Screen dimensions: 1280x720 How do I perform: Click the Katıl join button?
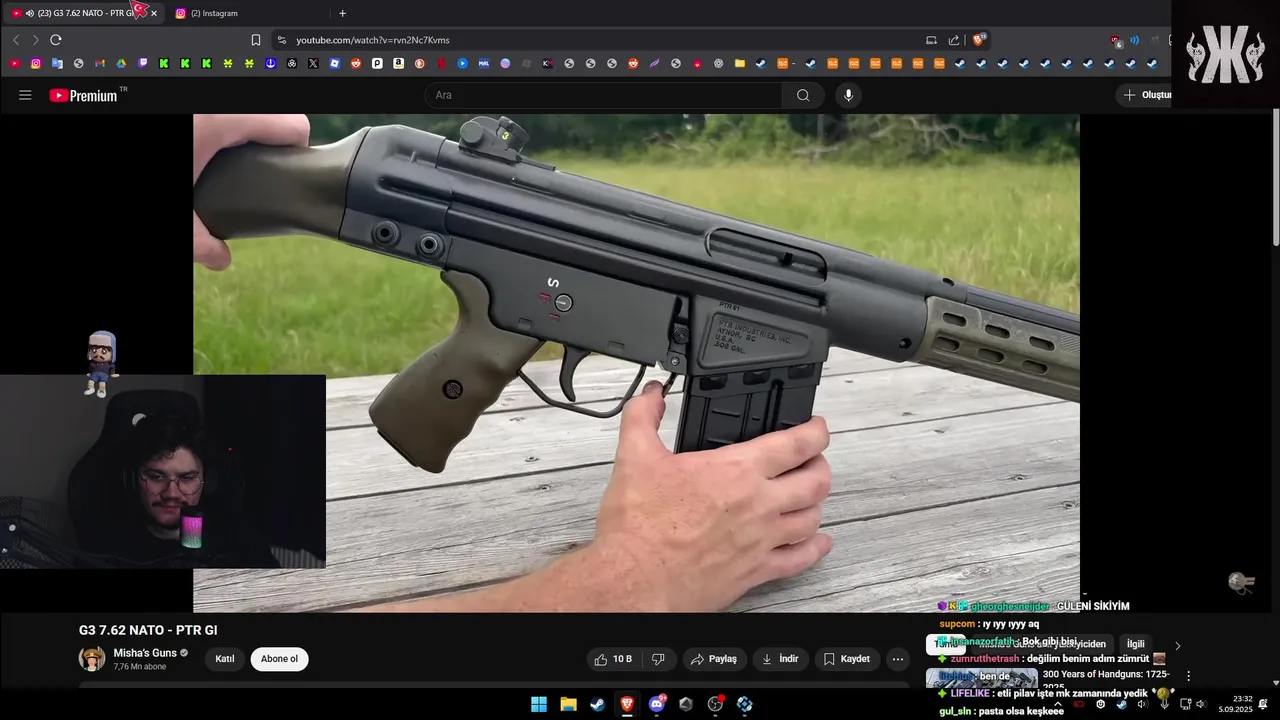coord(225,659)
